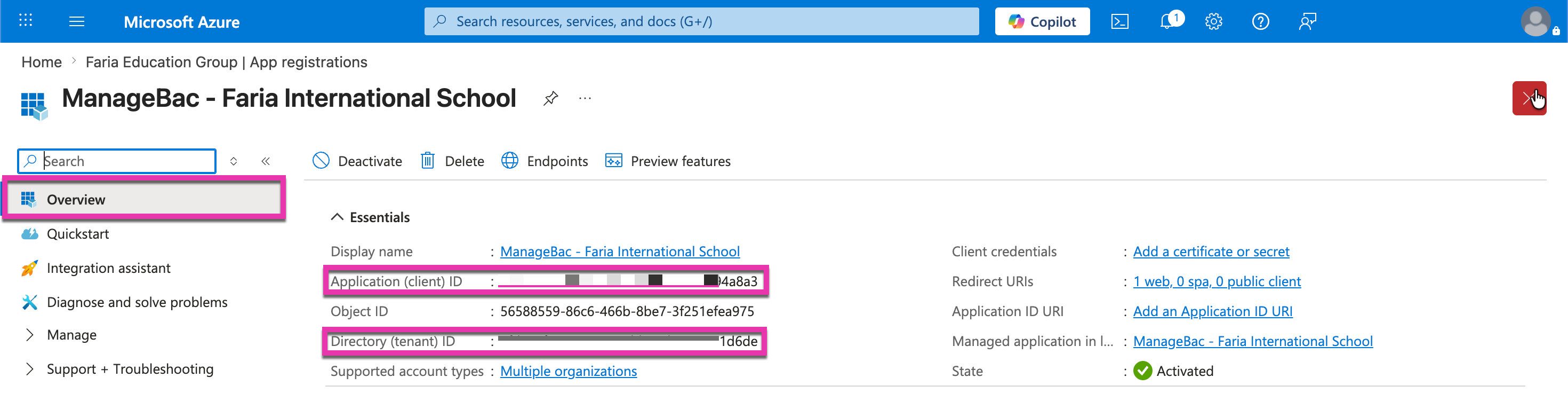Focus the global resource search box
Screen dimensions: 1568x393
click(x=701, y=21)
